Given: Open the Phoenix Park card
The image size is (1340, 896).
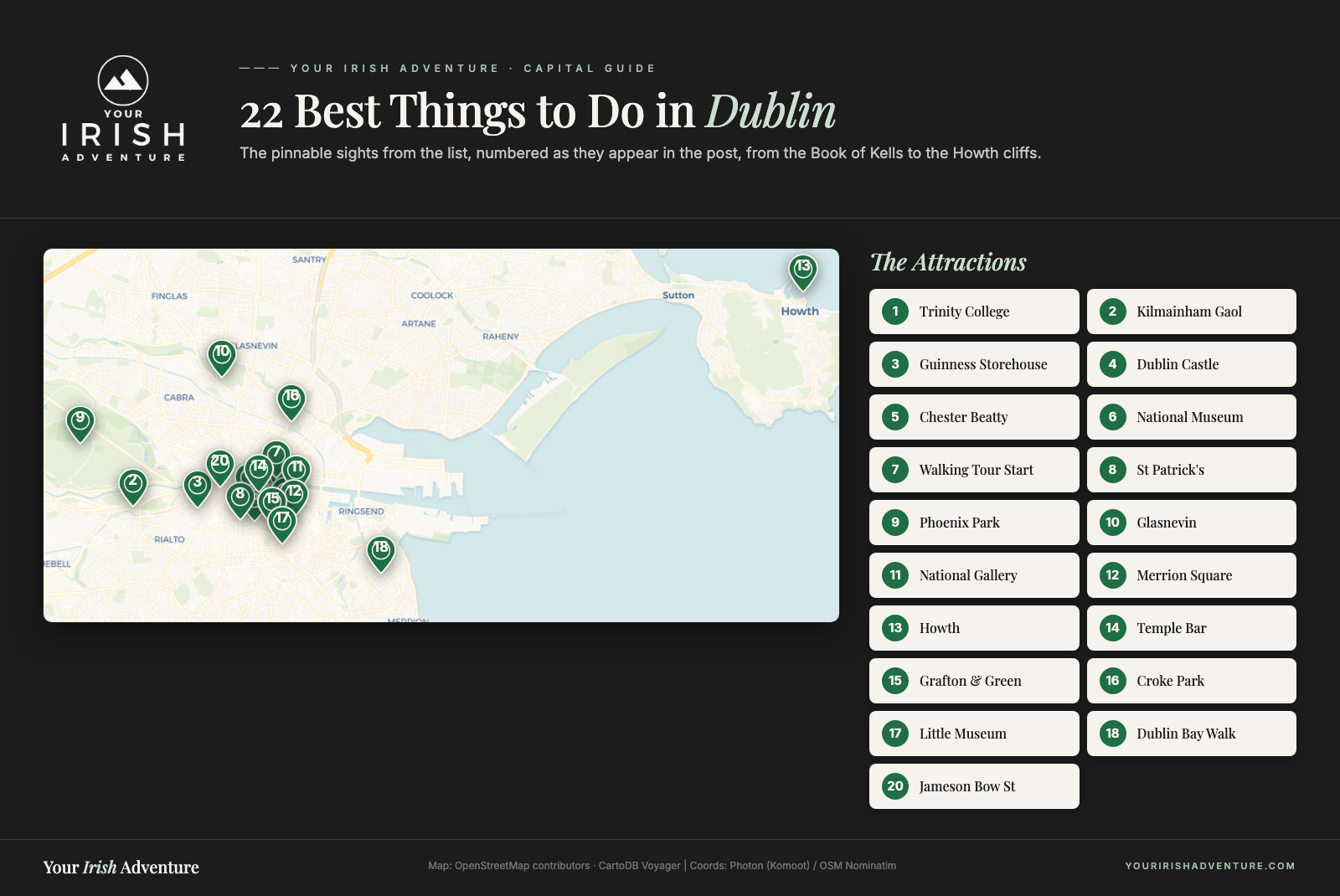Looking at the screenshot, I should click(974, 523).
